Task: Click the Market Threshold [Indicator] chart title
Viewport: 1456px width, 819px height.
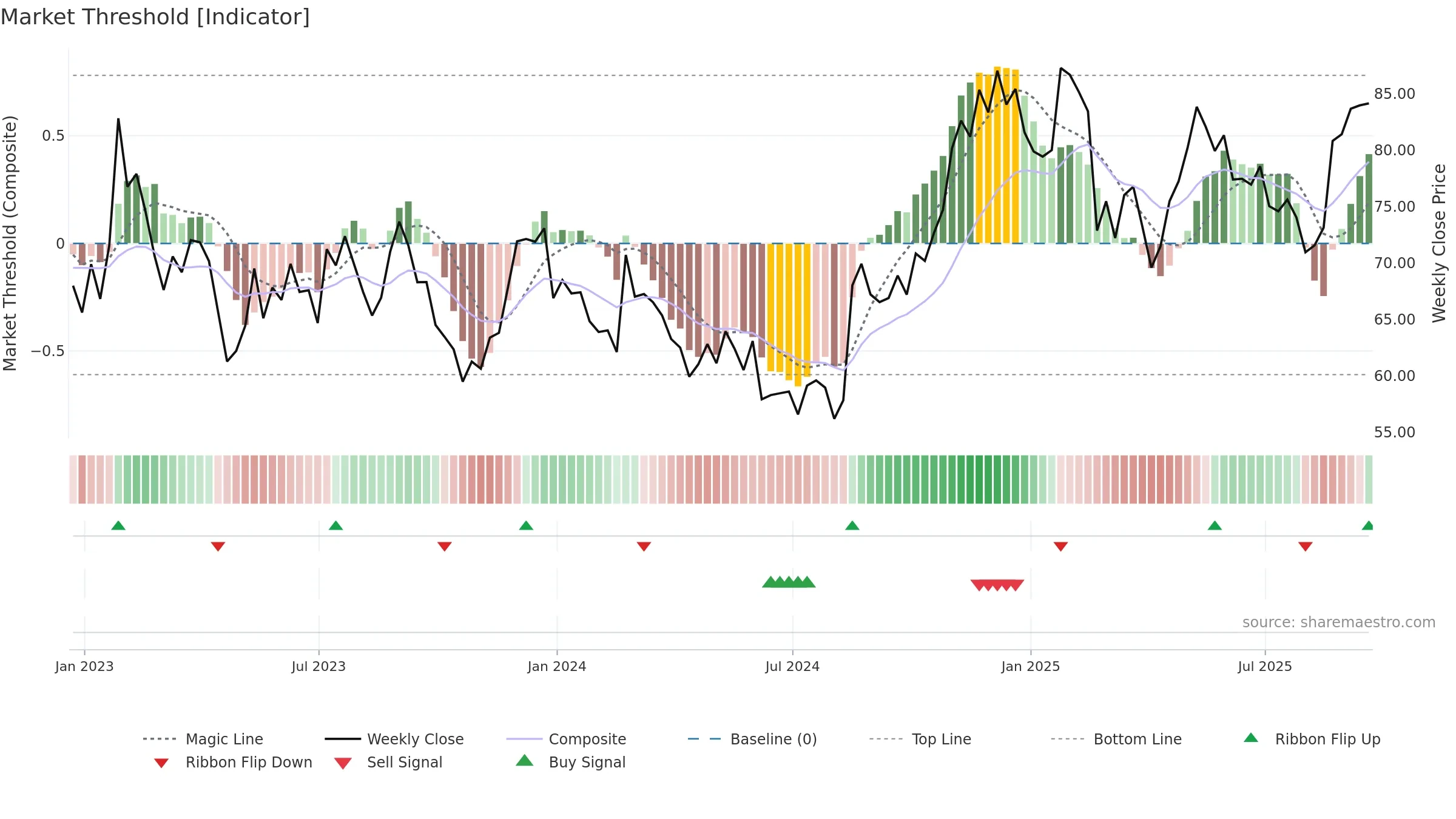Action: (x=155, y=17)
